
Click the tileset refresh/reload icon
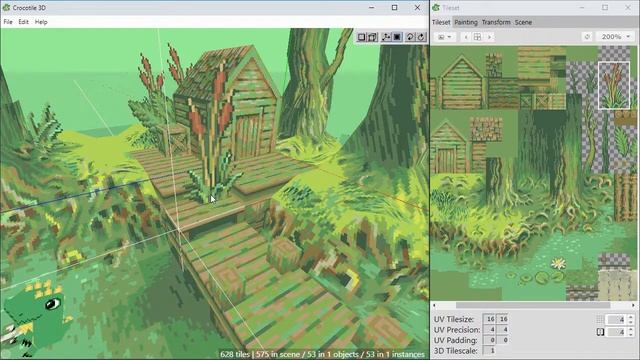tap(587, 37)
